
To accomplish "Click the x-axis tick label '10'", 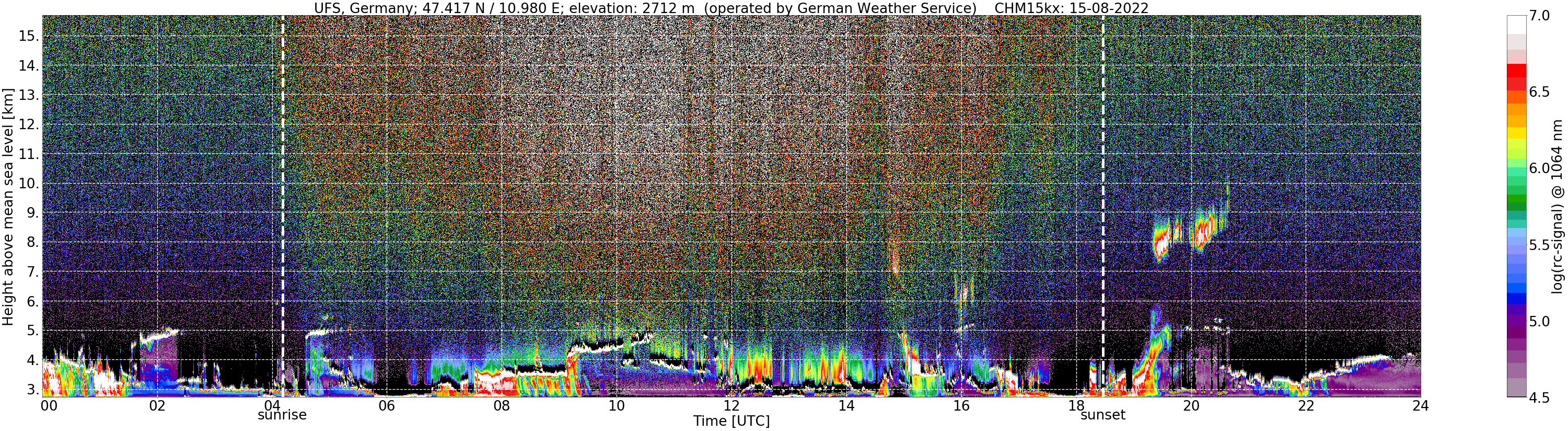I will [616, 405].
